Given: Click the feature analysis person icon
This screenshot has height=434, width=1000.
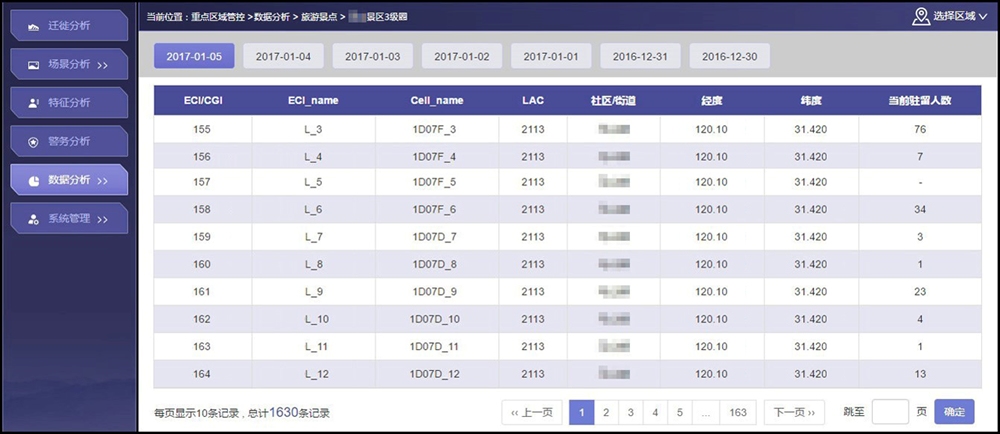Looking at the screenshot, I should pos(34,103).
